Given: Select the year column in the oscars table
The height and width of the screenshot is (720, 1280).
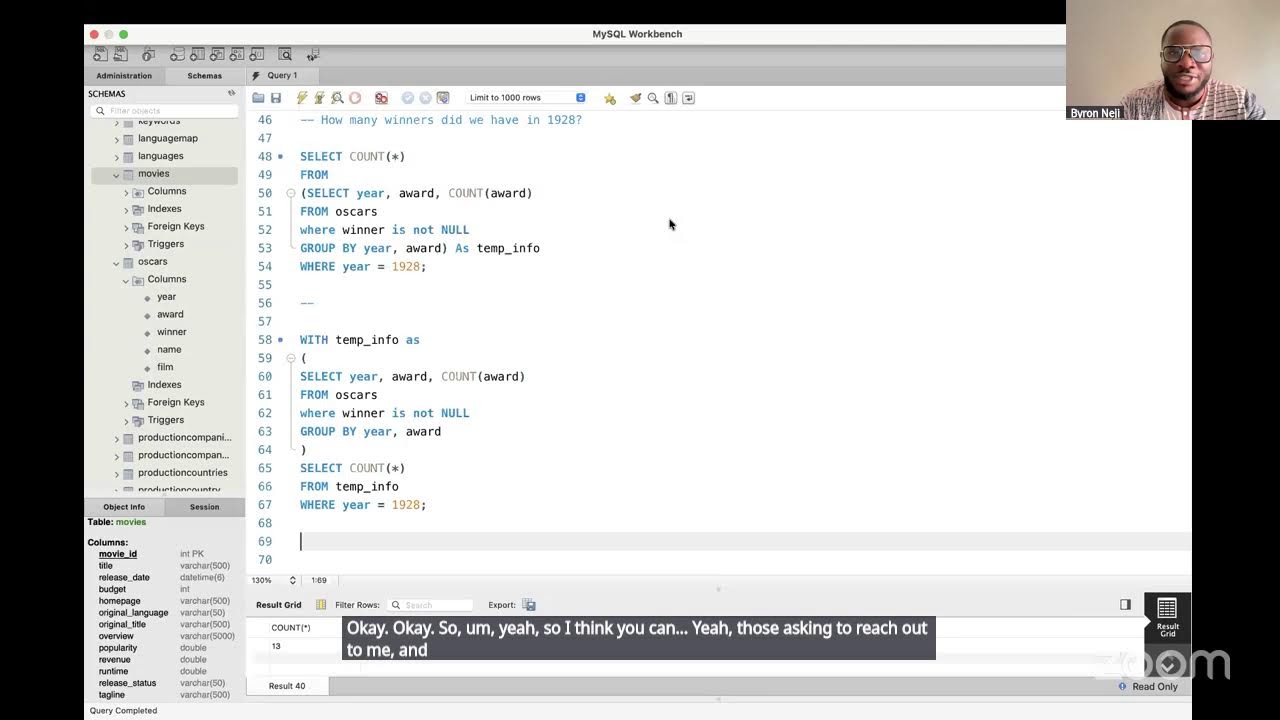Looking at the screenshot, I should 166,297.
